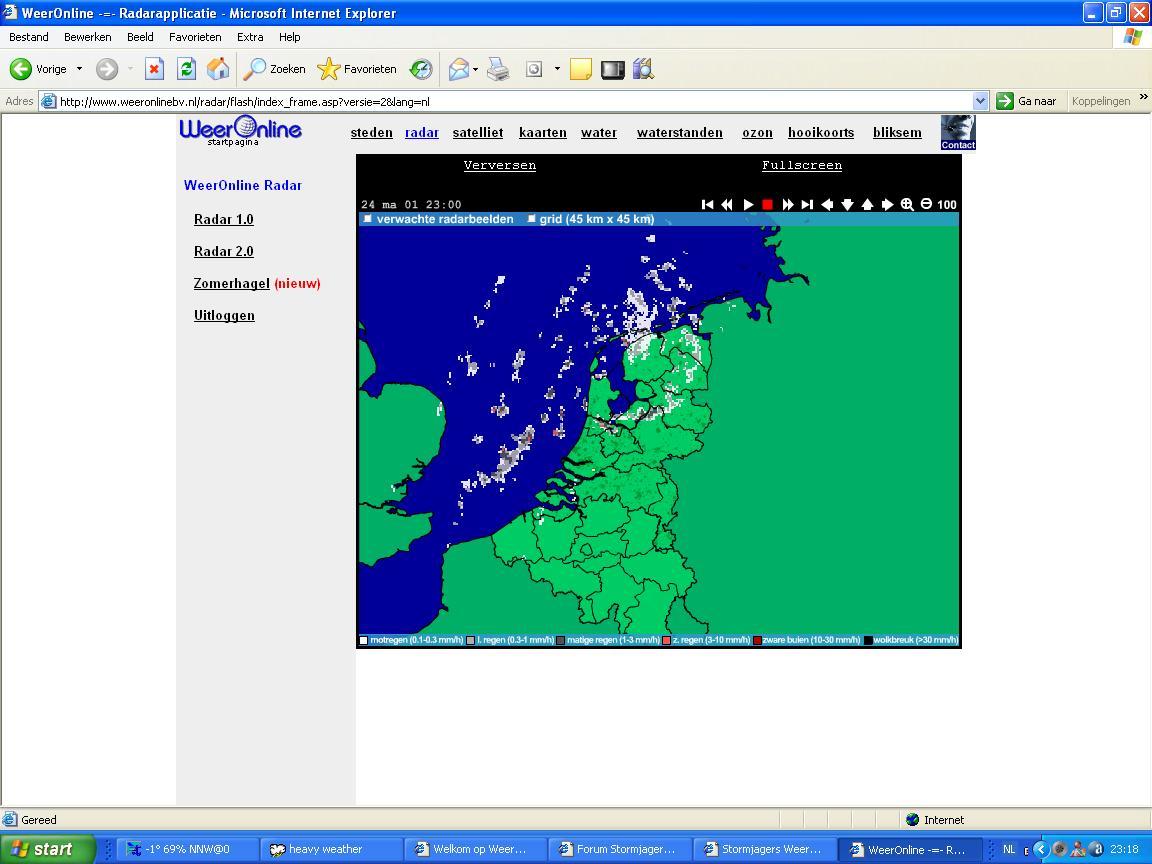
Task: Open the mail button dropdown arrow
Action: [475, 69]
